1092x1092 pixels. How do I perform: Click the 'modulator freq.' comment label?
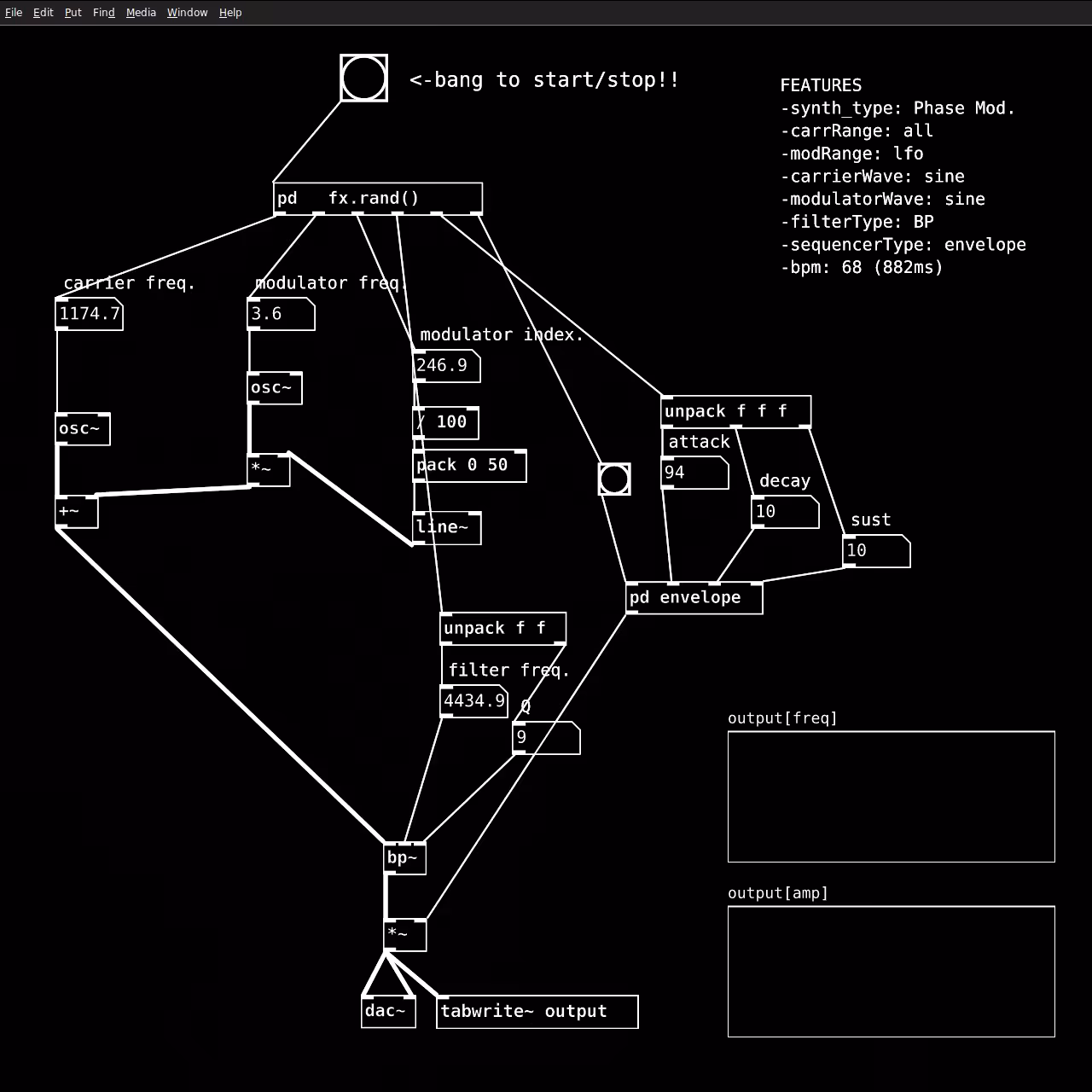point(331,283)
